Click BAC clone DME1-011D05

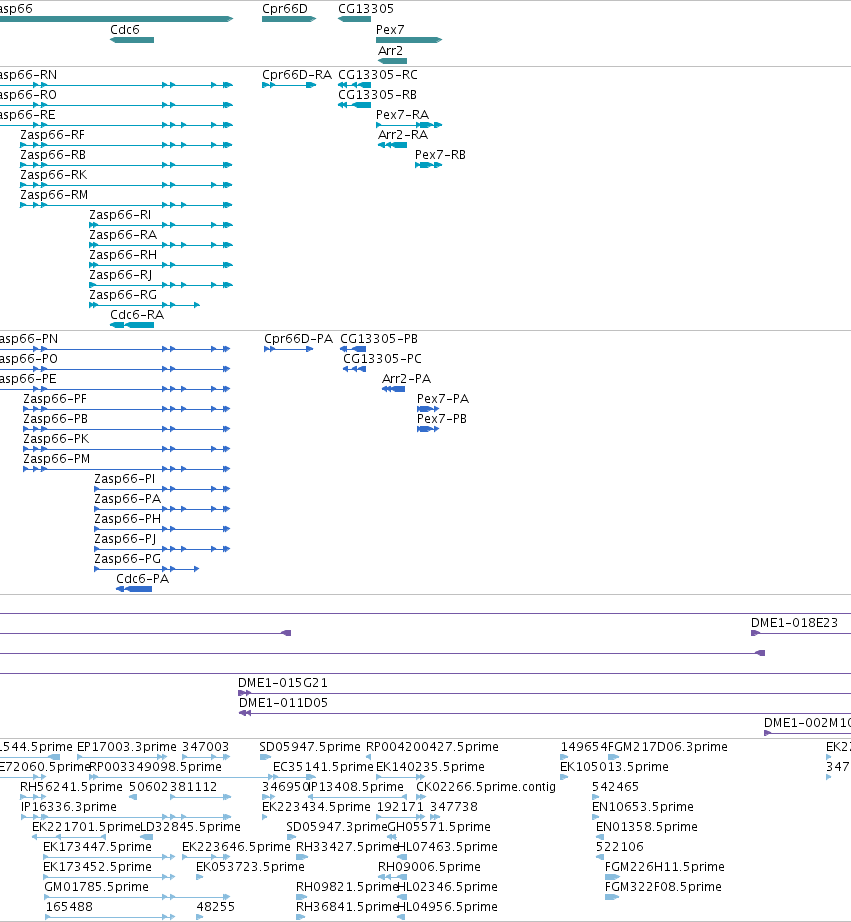283,703
